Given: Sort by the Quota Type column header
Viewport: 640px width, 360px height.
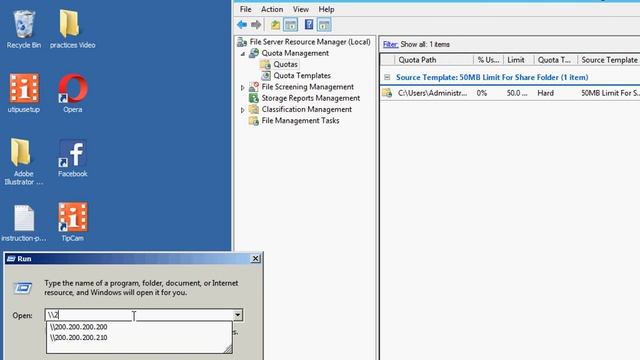Looking at the screenshot, I should [x=556, y=60].
